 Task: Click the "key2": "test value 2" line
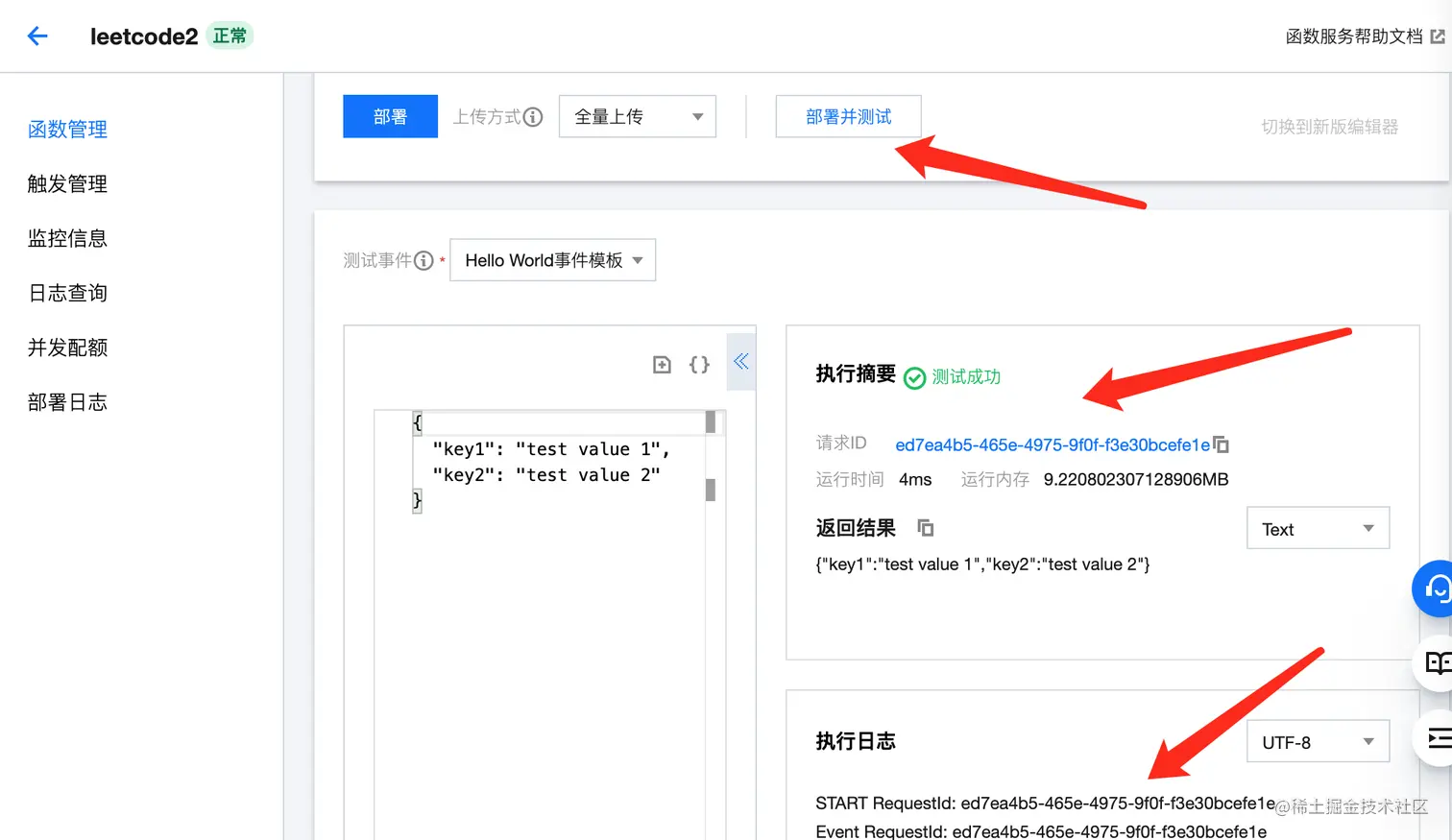546,475
